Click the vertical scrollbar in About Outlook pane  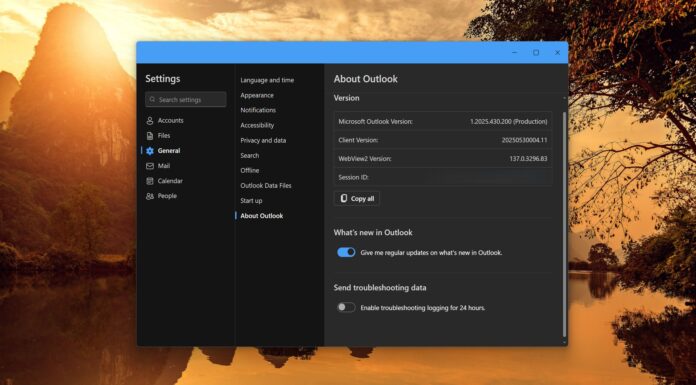pos(564,224)
